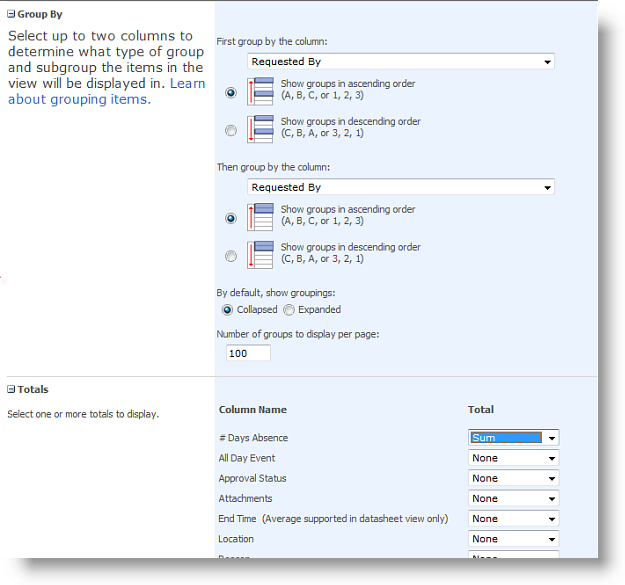Choose Collapsed groupings by default

pos(227,310)
